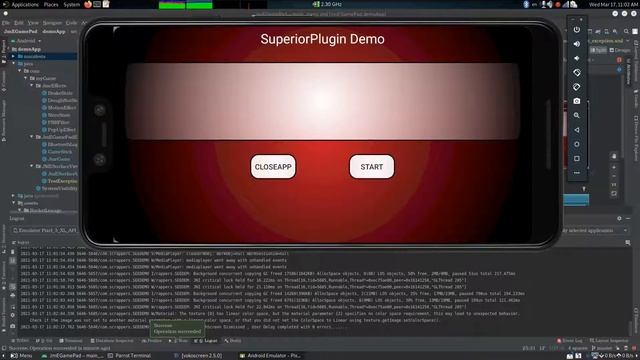
Task: Open the Edit menu in Android Studio
Action: pos(19,23)
